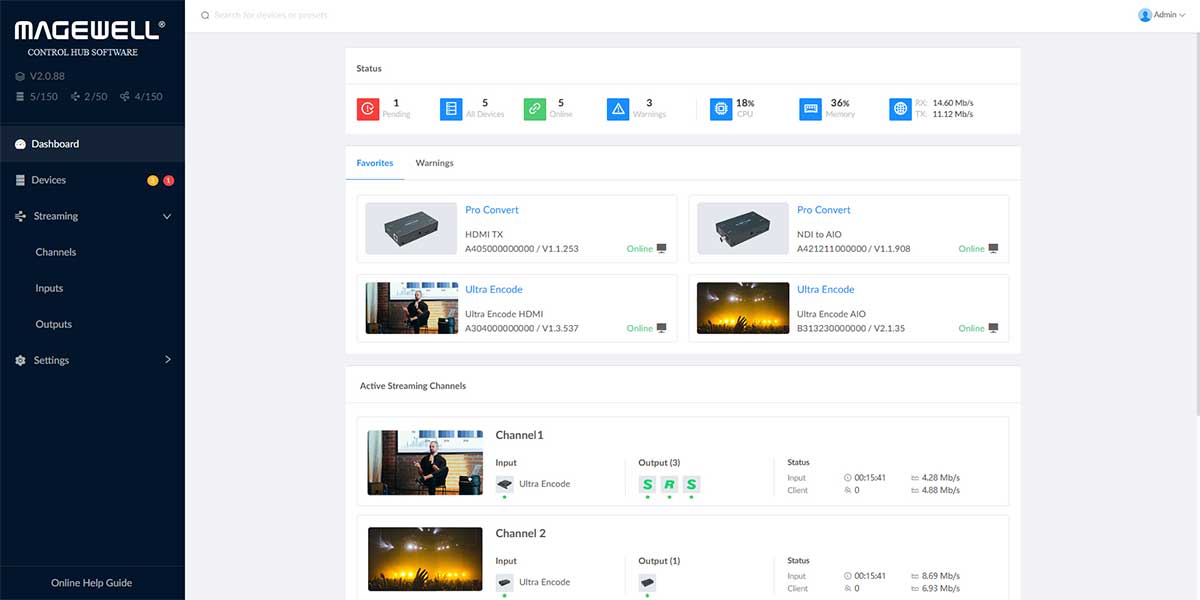Viewport: 1200px width, 600px height.
Task: Click the All Devices status icon
Action: [x=451, y=108]
